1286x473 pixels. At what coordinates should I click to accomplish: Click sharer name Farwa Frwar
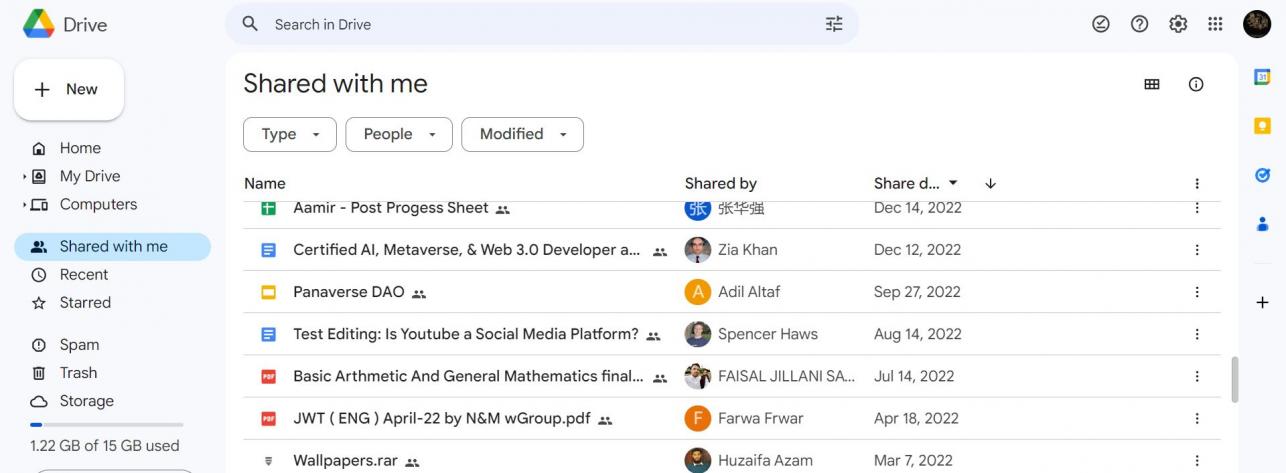pyautogui.click(x=760, y=418)
